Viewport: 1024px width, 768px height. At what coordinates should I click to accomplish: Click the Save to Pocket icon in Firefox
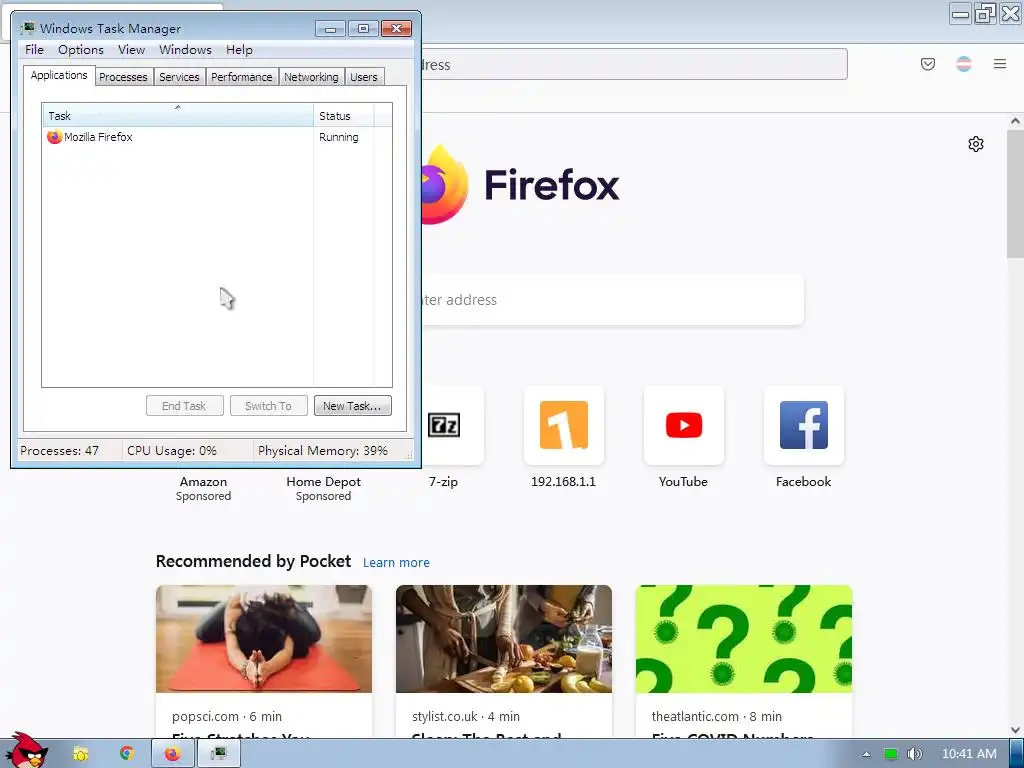pos(927,64)
